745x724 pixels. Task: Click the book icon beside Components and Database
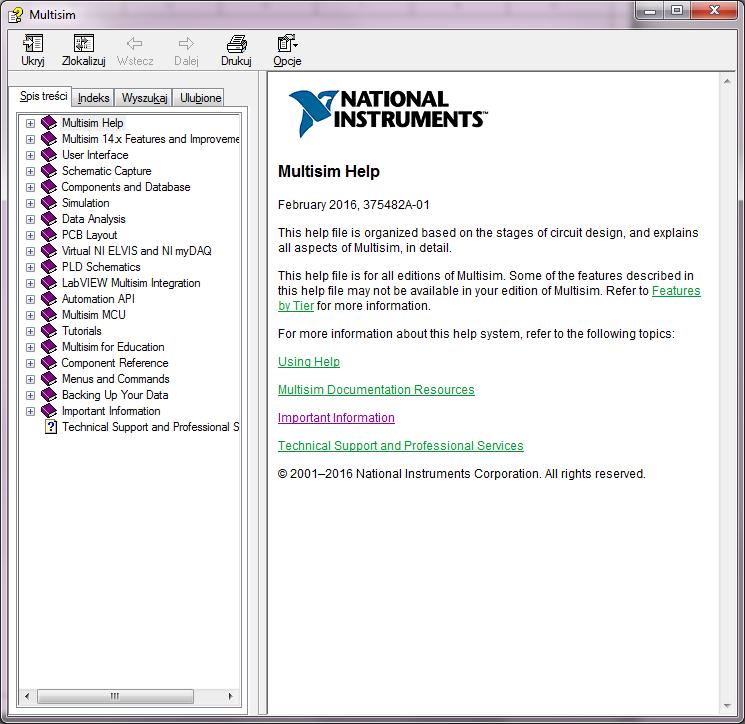(x=49, y=187)
